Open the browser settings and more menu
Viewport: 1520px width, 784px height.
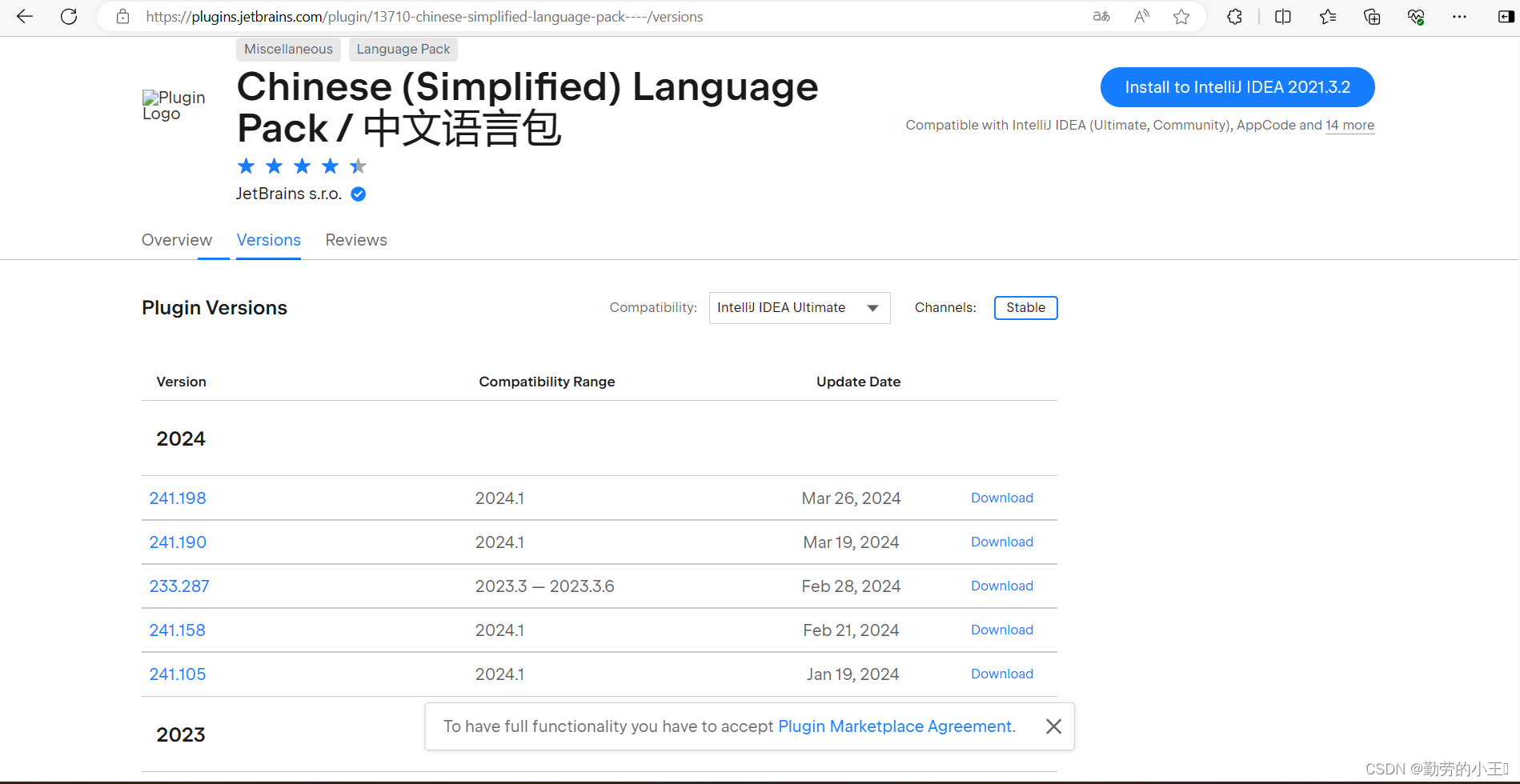(x=1460, y=17)
